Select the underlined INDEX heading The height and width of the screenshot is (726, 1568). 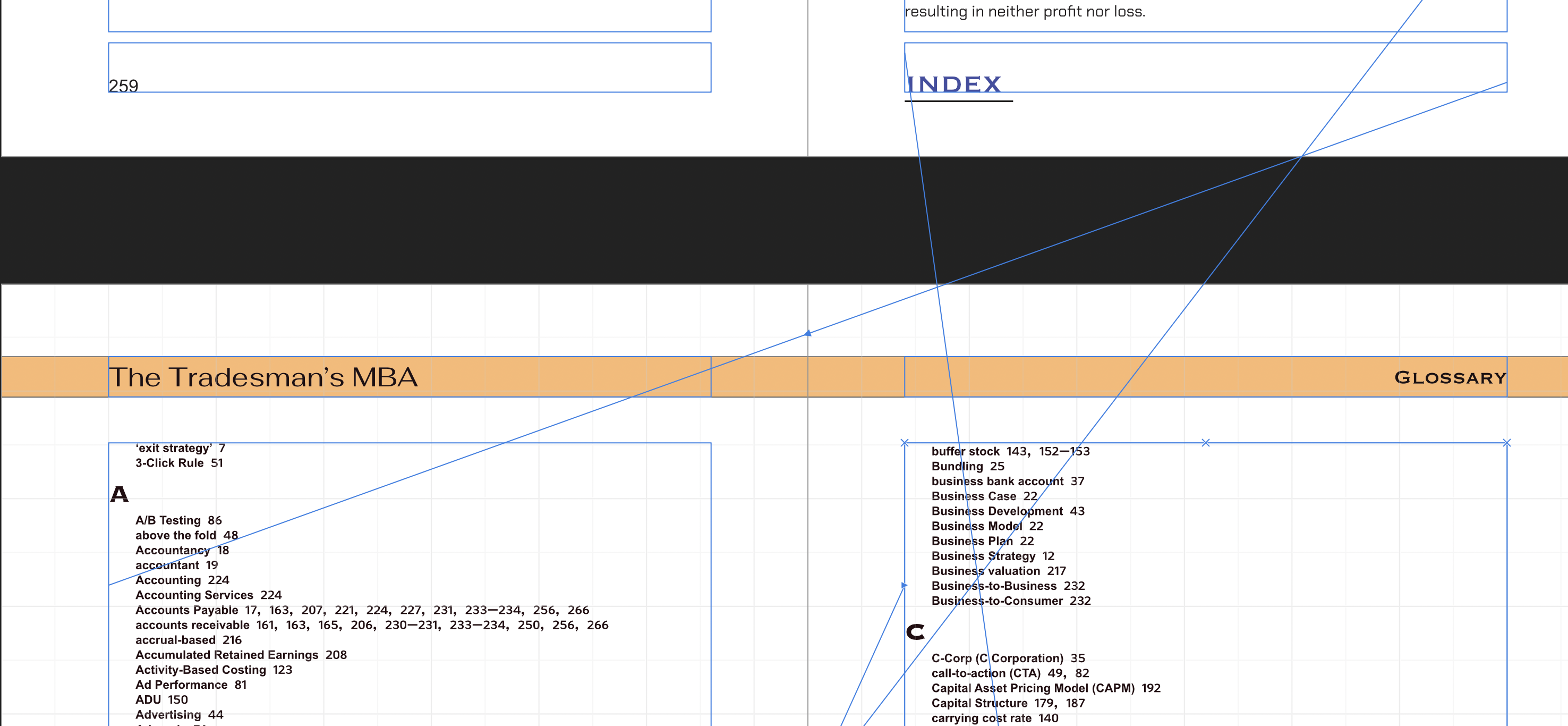pyautogui.click(x=953, y=85)
